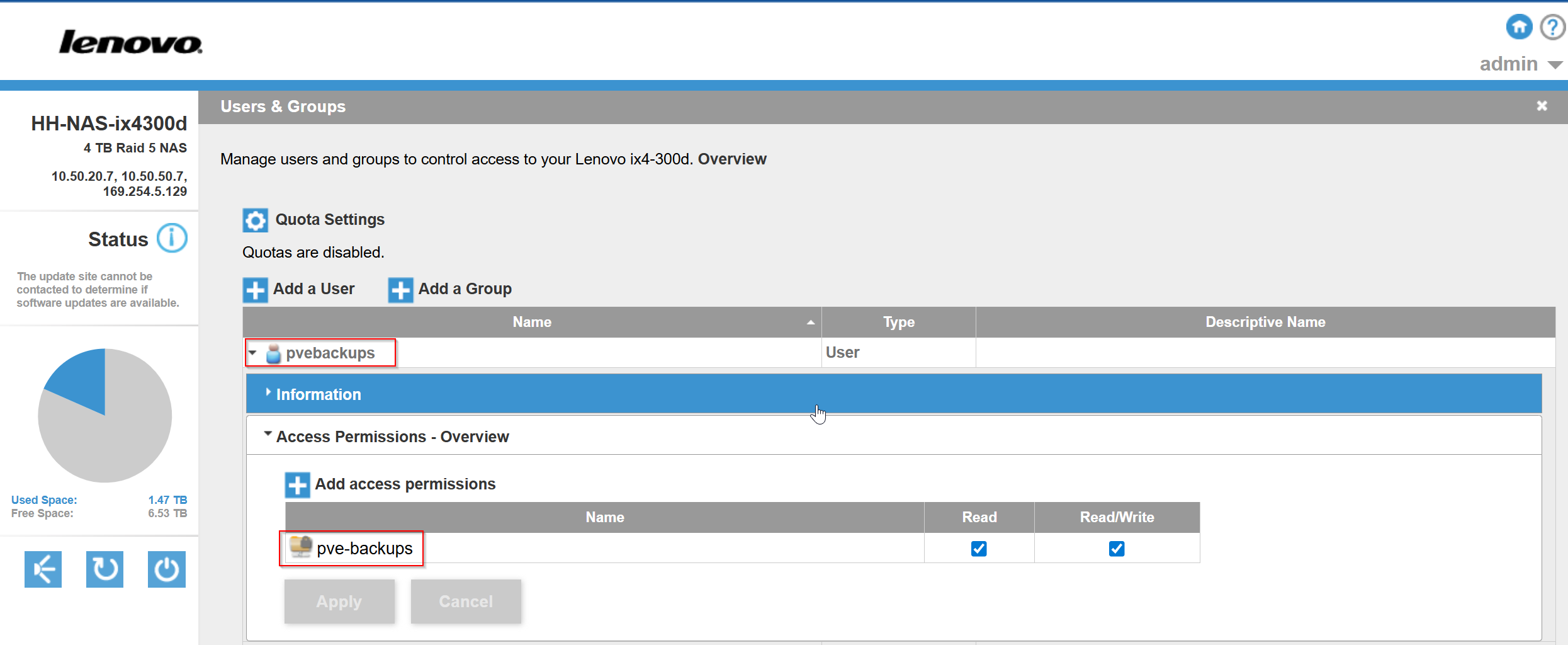Click Add access permissions label
This screenshot has height=645, width=1568.
click(405, 484)
